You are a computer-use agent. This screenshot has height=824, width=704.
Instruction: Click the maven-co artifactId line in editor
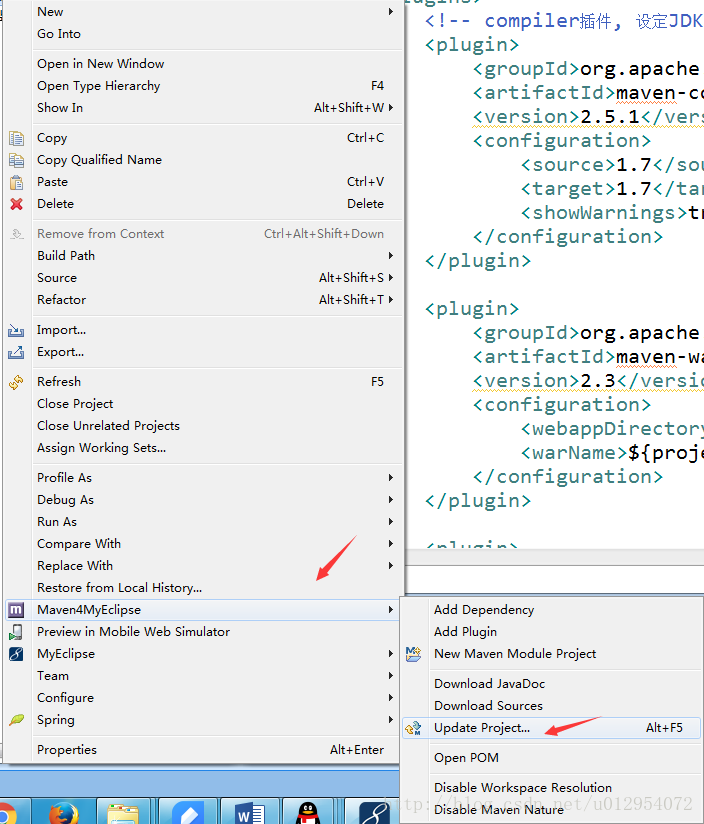588,93
